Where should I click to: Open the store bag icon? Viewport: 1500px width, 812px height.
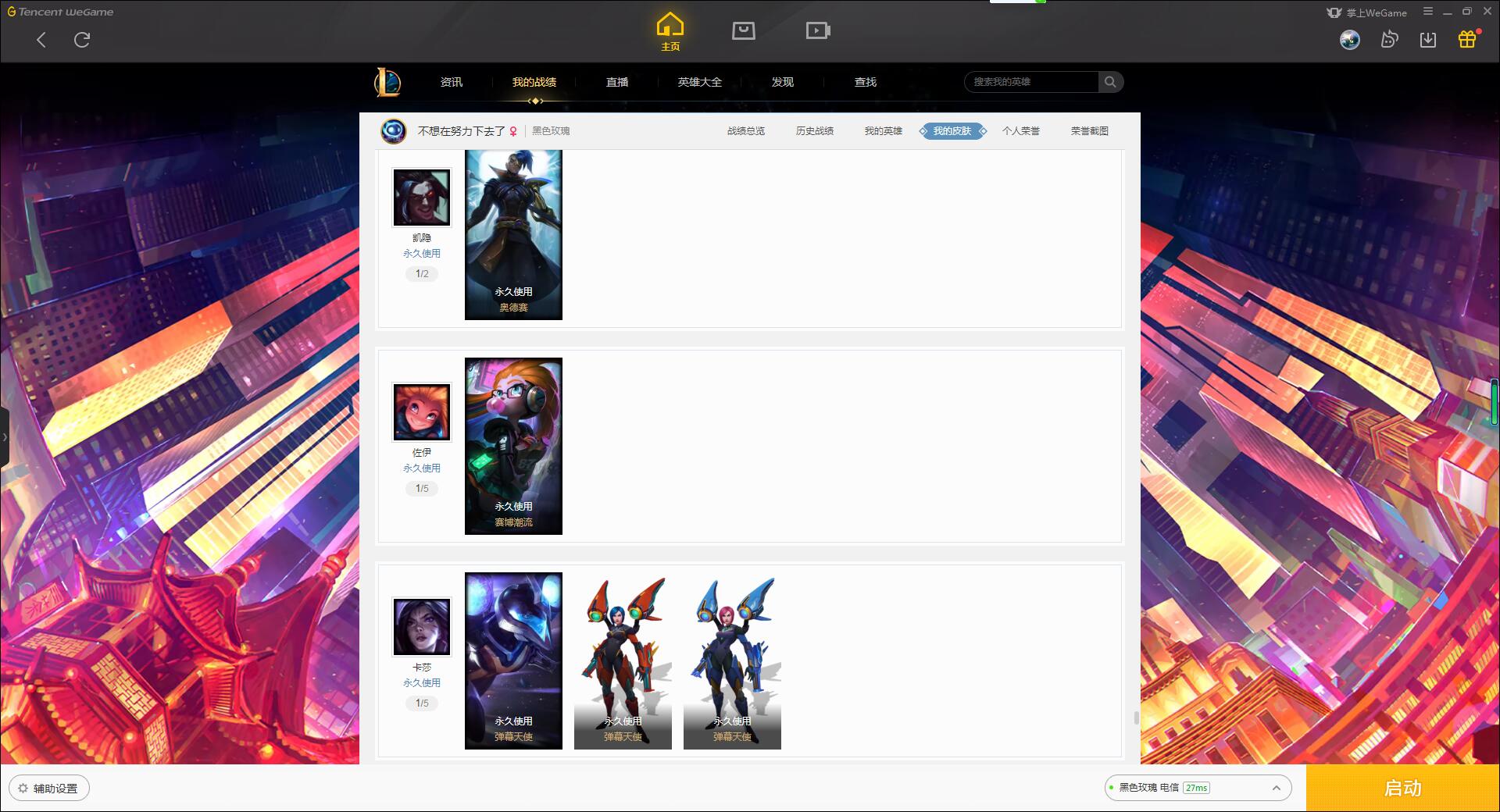(743, 30)
